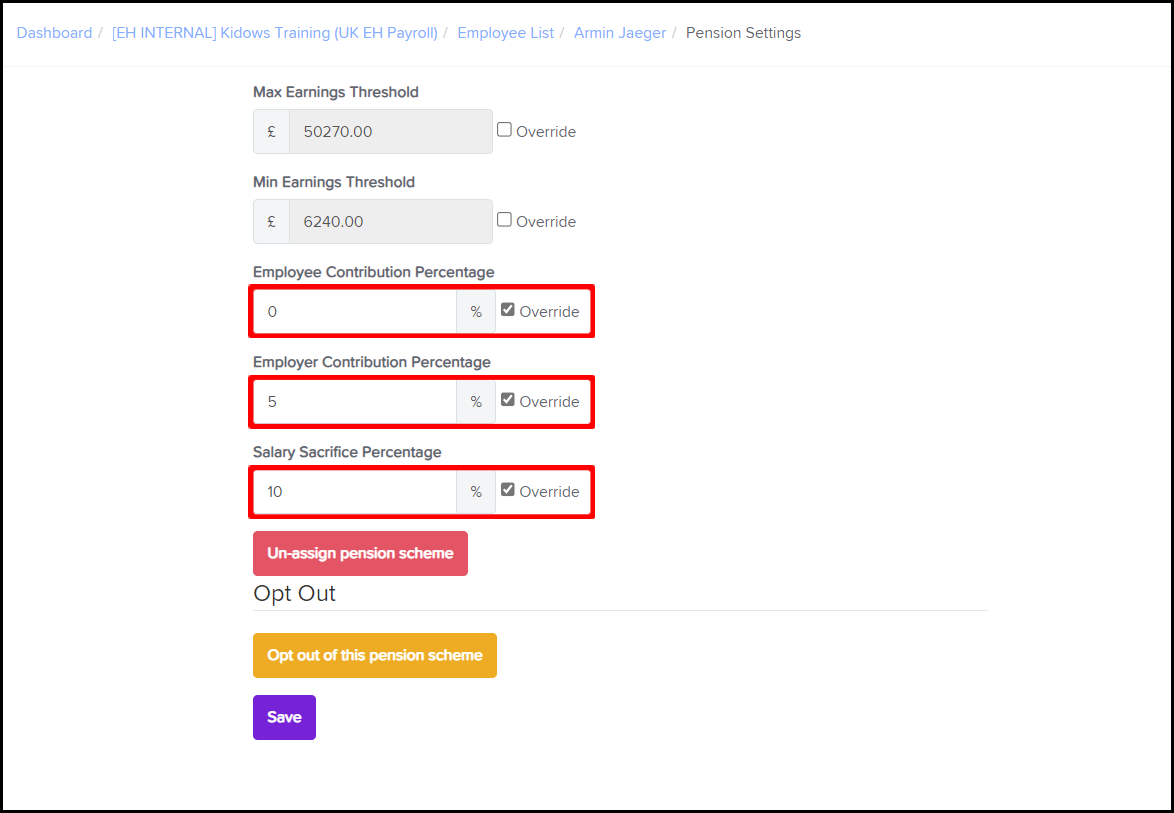Image resolution: width=1174 pixels, height=813 pixels.
Task: Click Opt out of this pension scheme
Action: (x=375, y=656)
